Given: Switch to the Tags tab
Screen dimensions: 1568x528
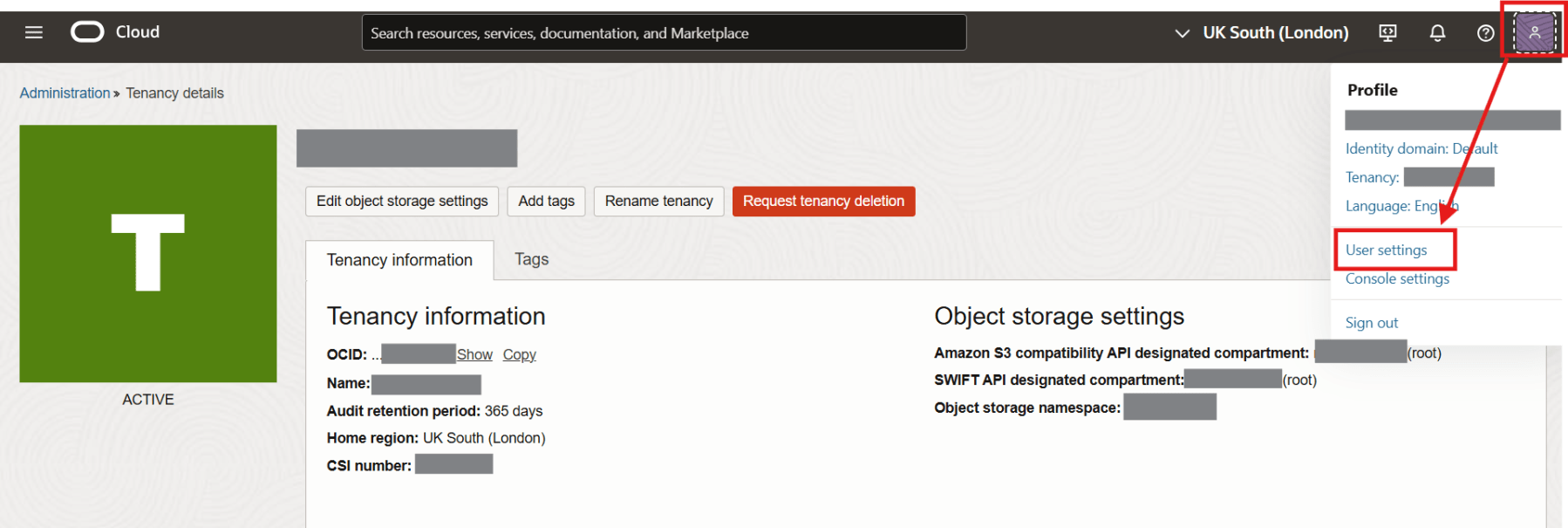Looking at the screenshot, I should [x=531, y=259].
